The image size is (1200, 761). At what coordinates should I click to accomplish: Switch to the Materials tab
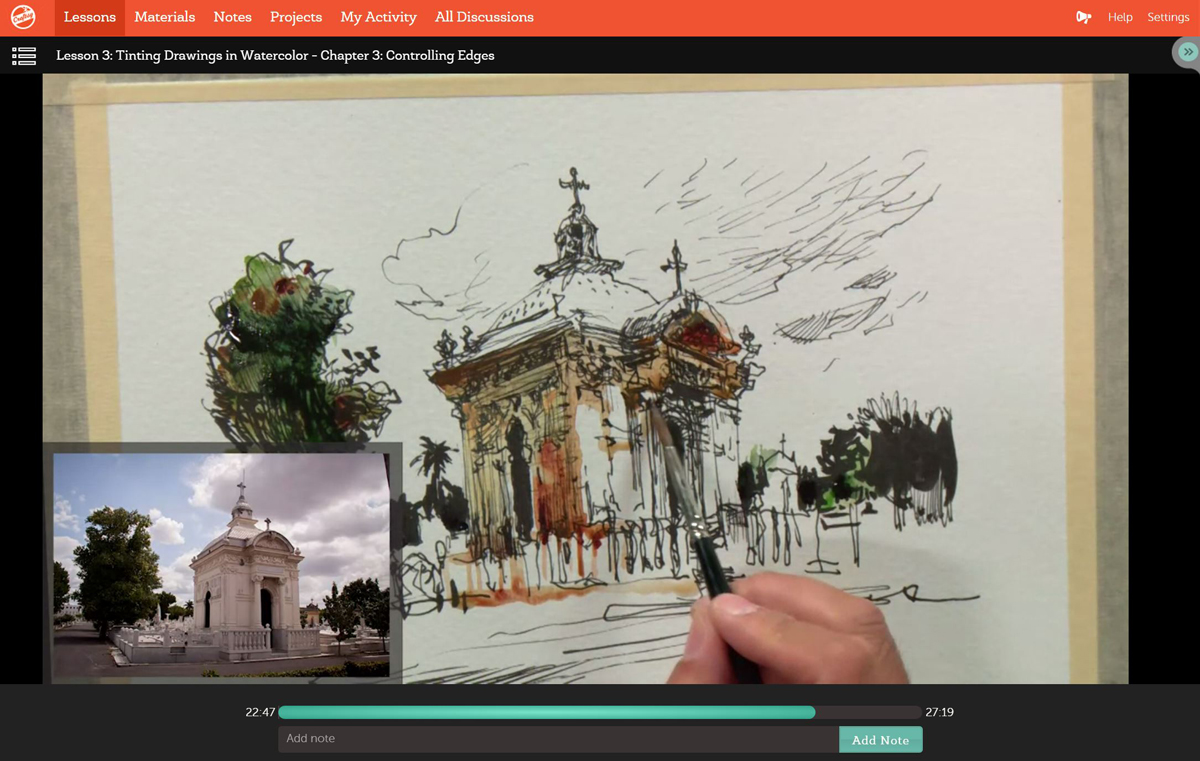[164, 16]
